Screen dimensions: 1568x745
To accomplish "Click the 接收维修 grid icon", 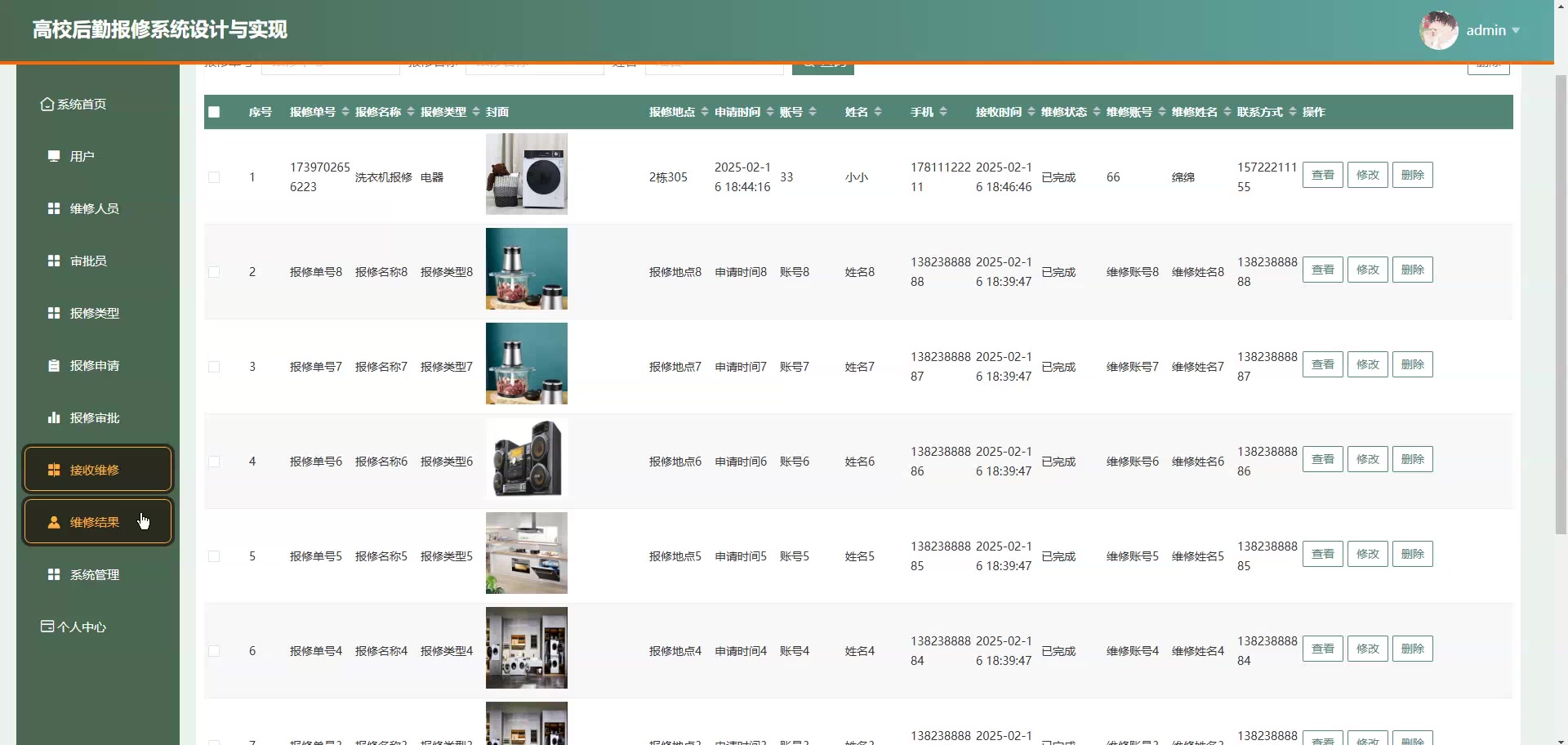I will [54, 470].
